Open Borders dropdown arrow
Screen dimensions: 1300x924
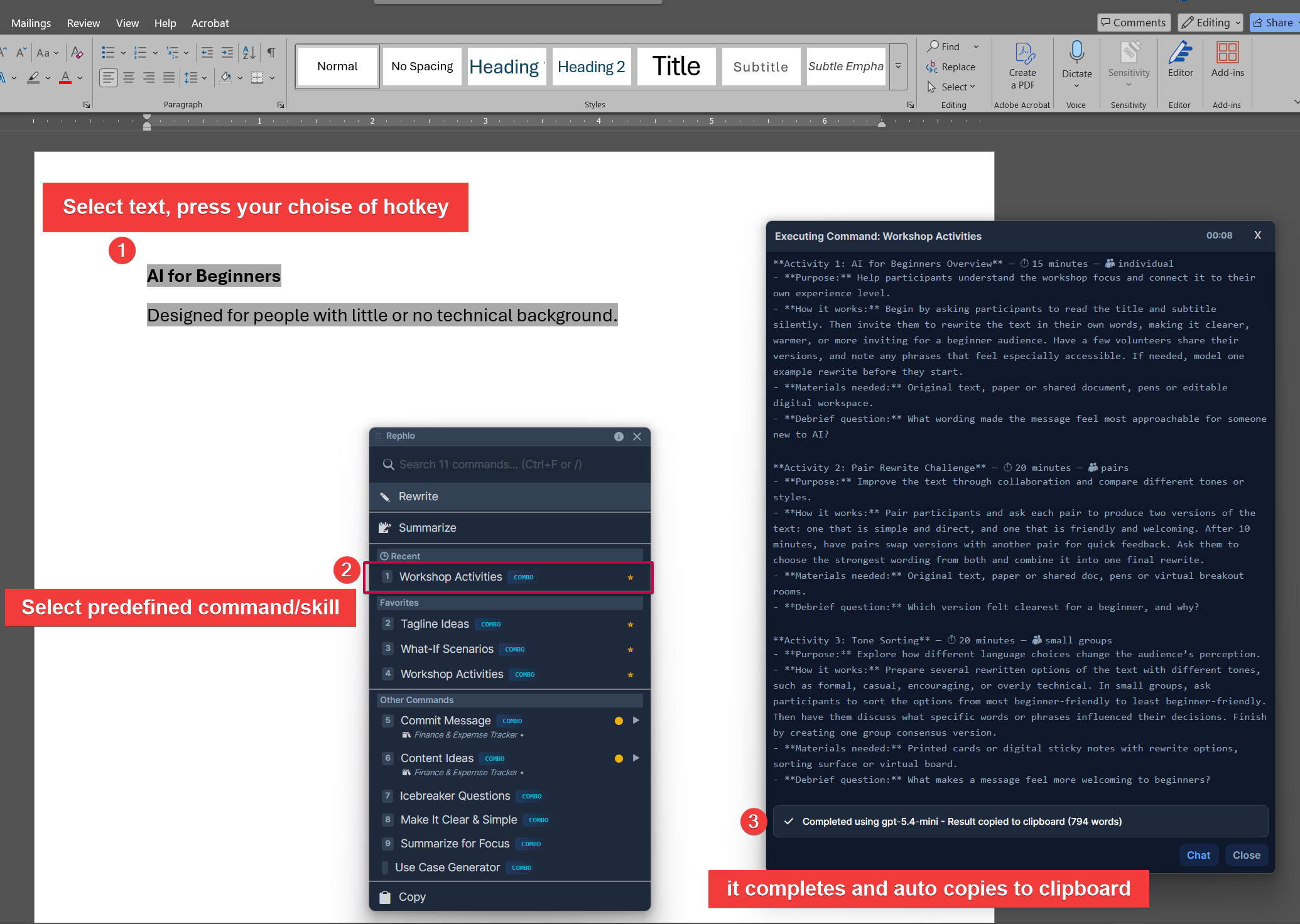[x=272, y=78]
